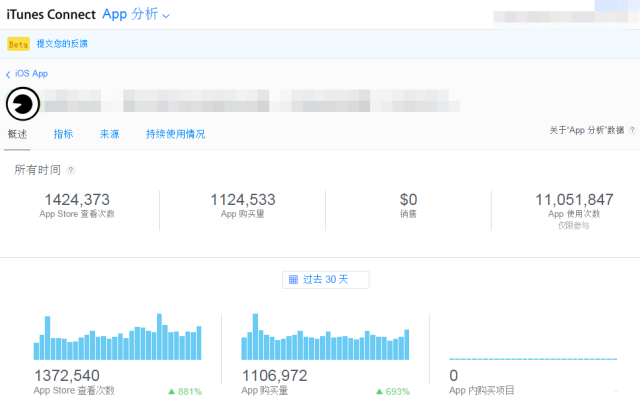The width and height of the screenshot is (640, 404).
Task: Click the $0 销售 value
Action: [x=408, y=200]
